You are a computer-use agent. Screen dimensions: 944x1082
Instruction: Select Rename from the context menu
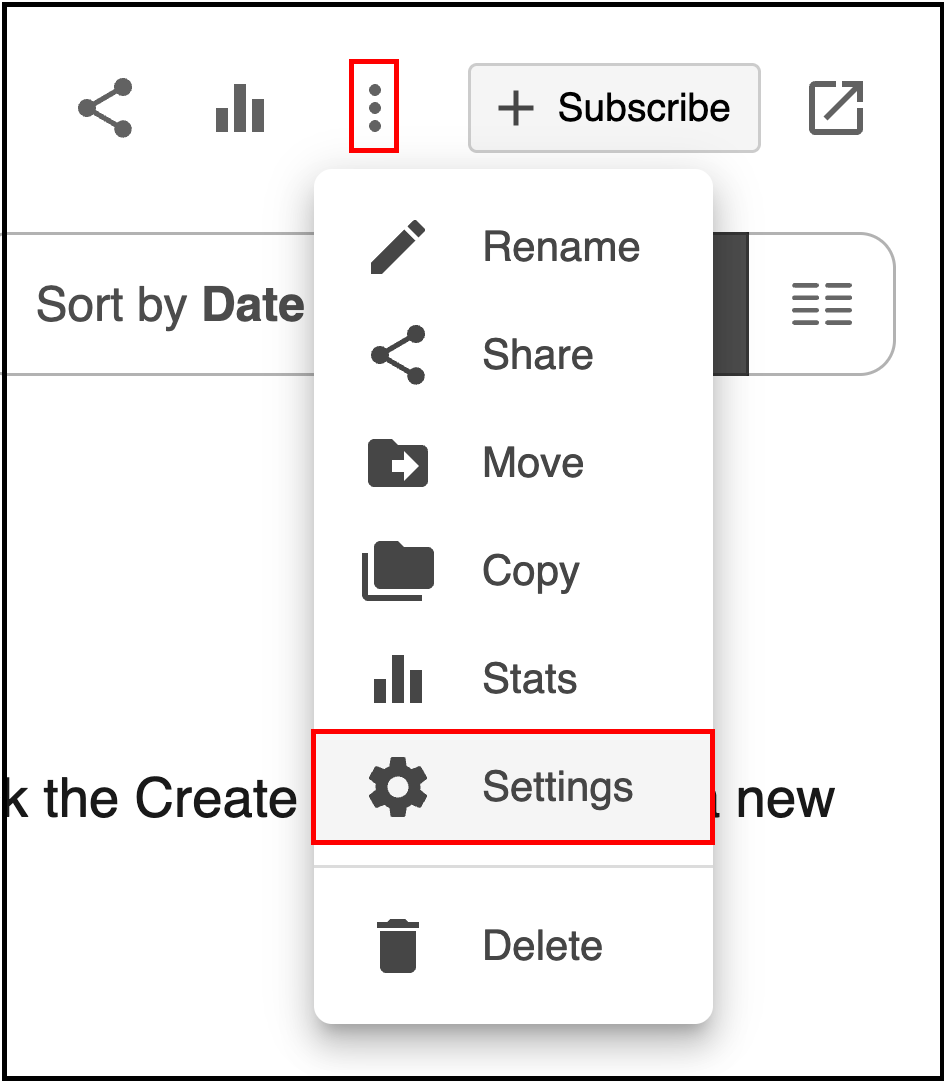513,247
